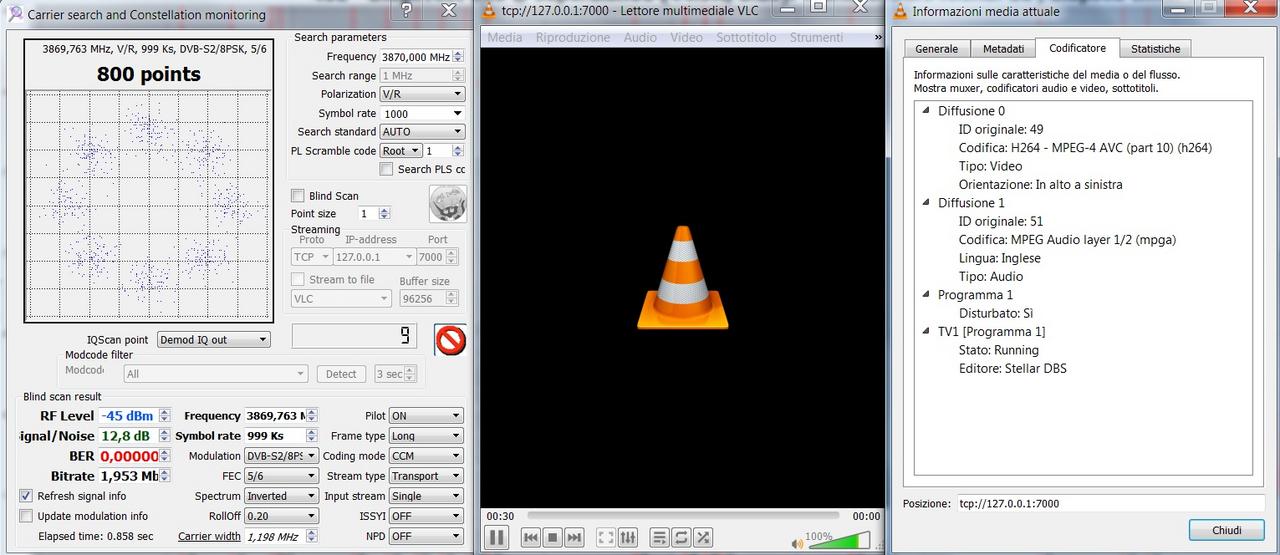Open the Spectrum Inverted dropdown

click(281, 496)
